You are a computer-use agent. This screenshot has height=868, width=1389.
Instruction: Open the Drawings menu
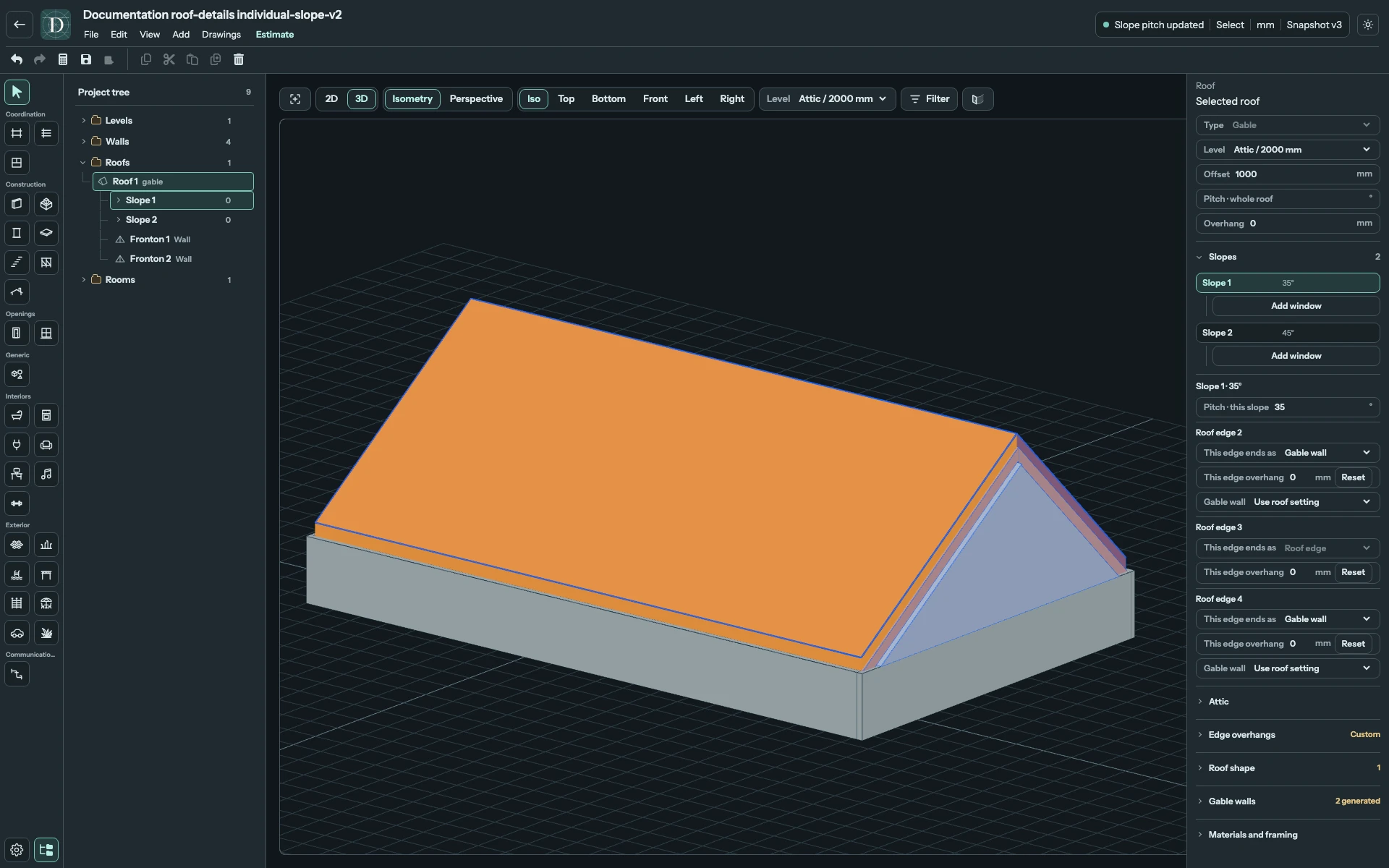(221, 35)
